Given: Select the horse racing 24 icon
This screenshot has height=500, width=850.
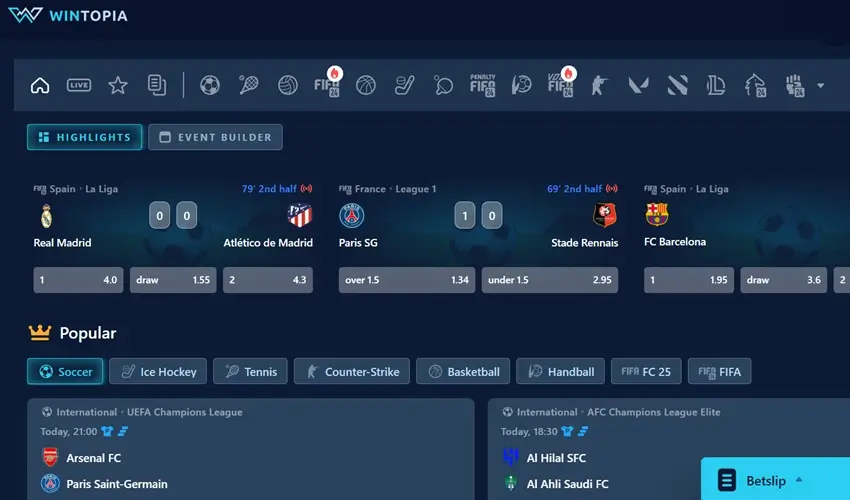Looking at the screenshot, I should point(756,85).
